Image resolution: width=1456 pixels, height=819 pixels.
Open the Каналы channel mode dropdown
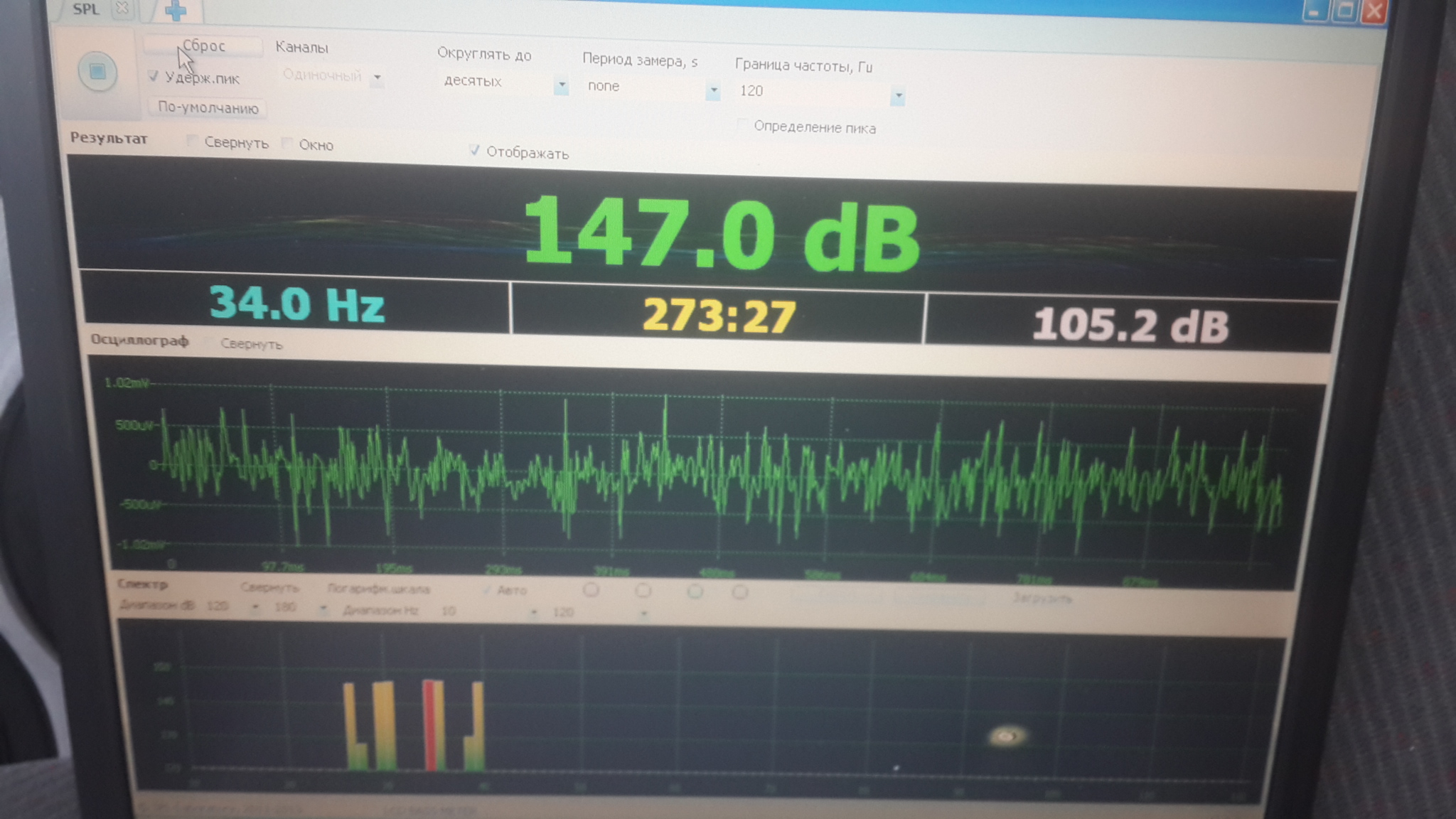pos(378,77)
